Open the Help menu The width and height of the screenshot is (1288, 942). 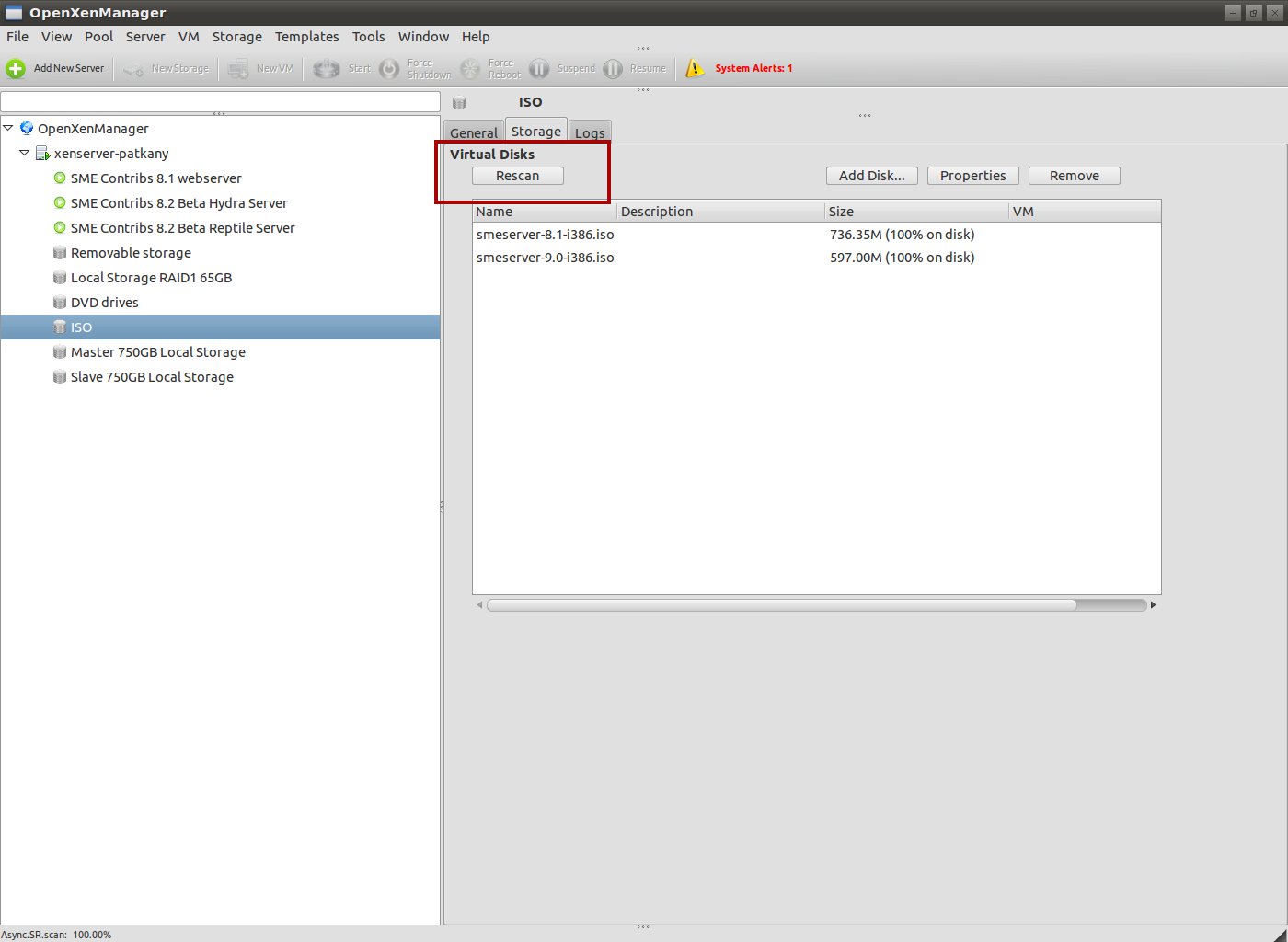click(476, 37)
